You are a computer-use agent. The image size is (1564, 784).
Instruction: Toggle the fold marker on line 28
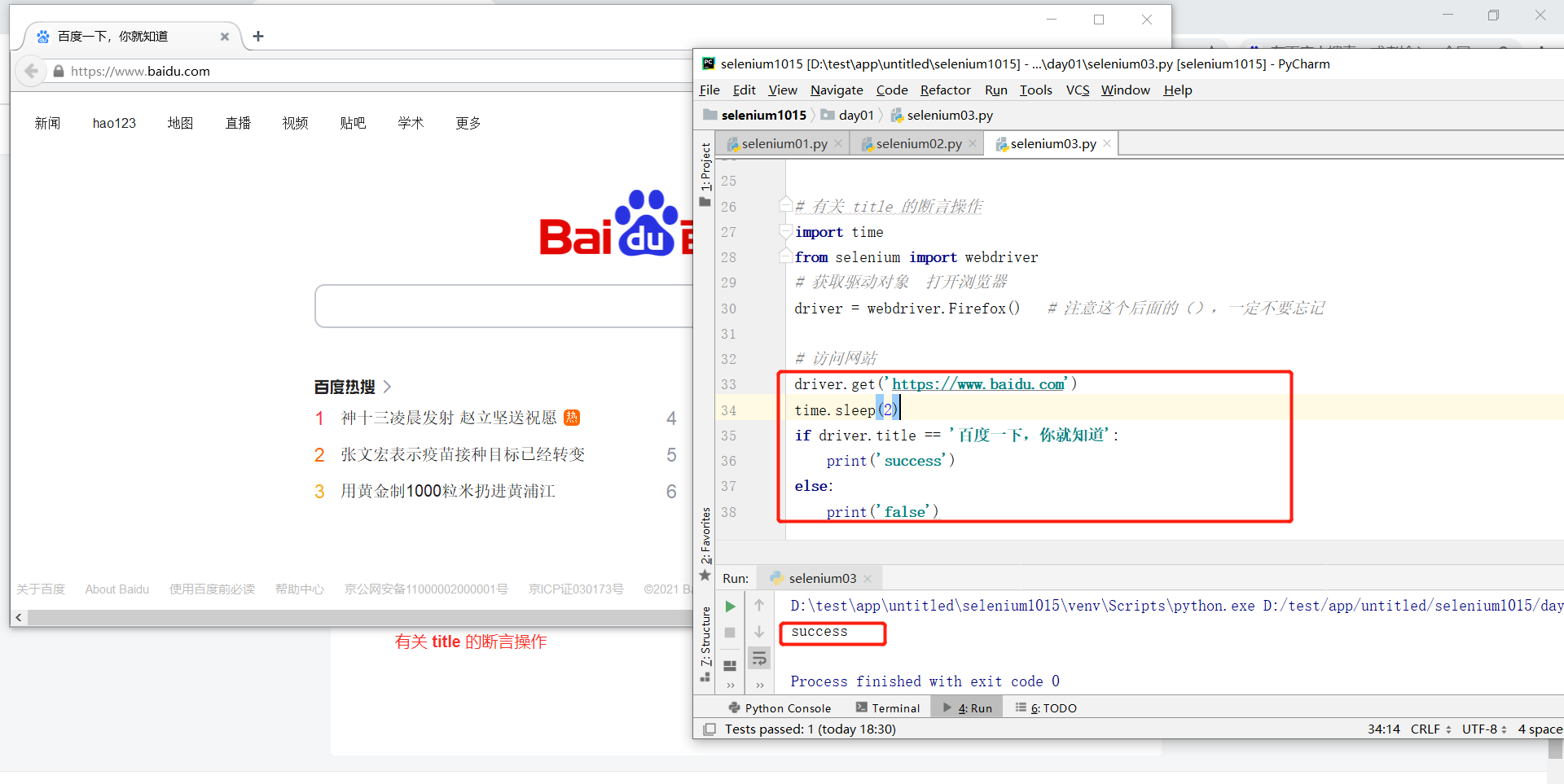point(785,257)
